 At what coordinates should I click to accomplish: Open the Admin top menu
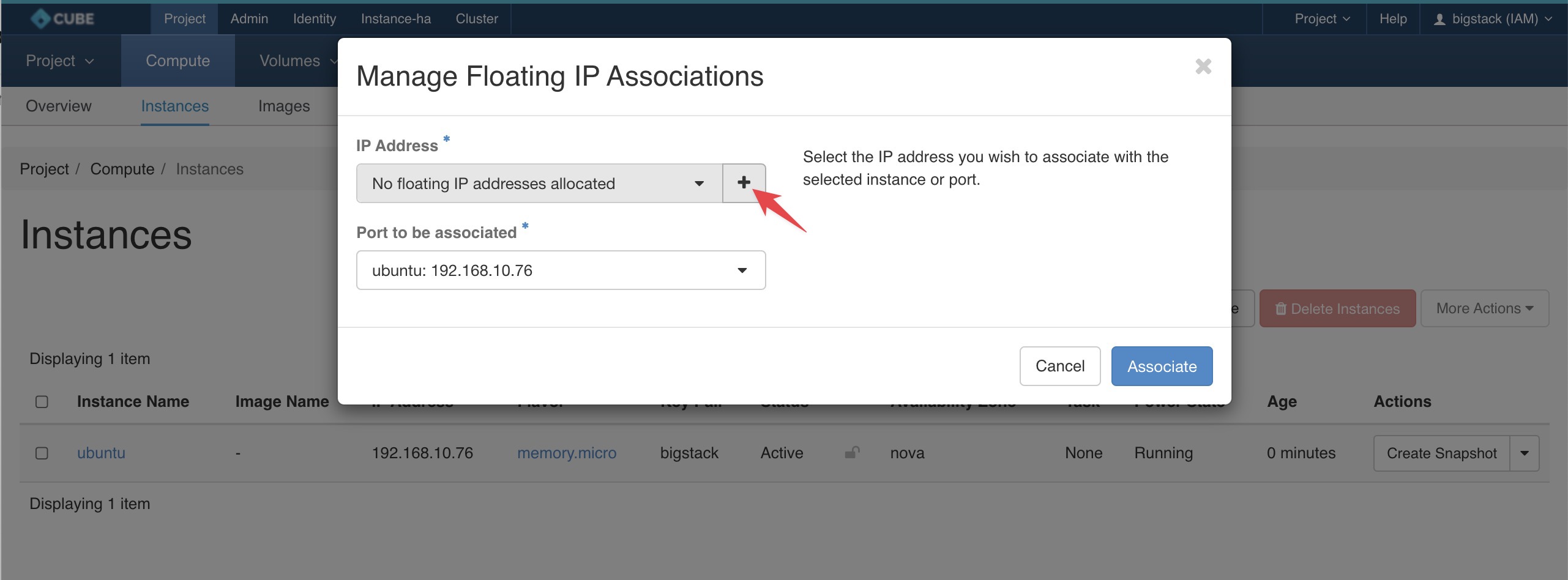click(x=249, y=19)
